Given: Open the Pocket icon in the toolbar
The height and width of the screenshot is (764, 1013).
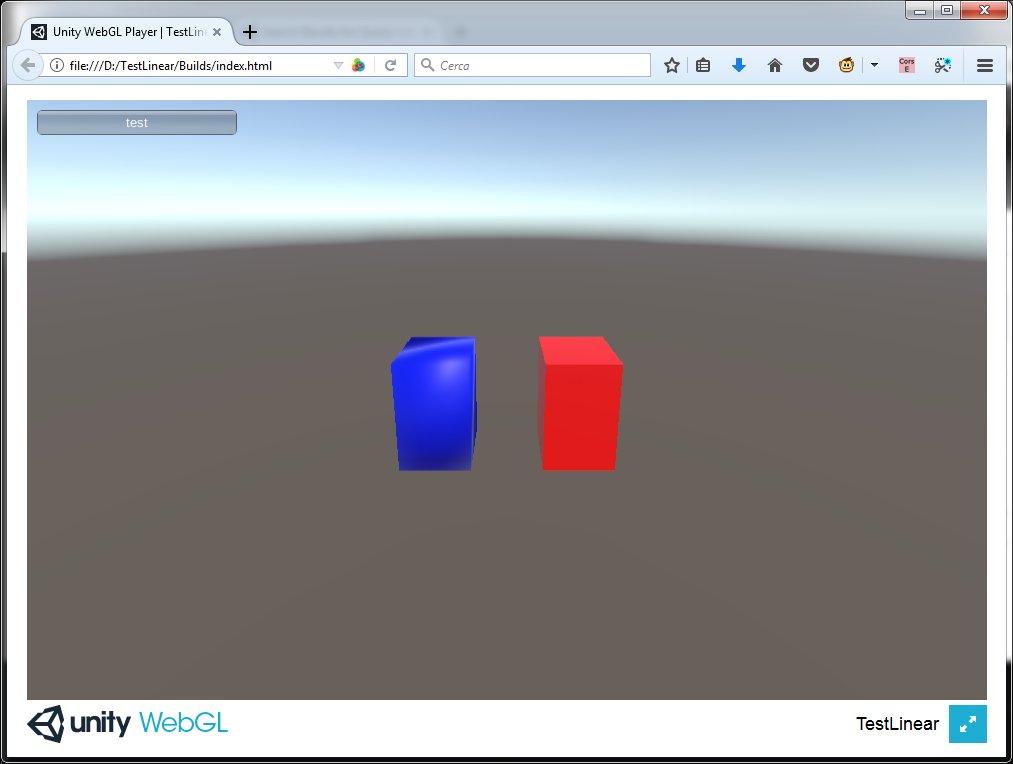Looking at the screenshot, I should (810, 64).
